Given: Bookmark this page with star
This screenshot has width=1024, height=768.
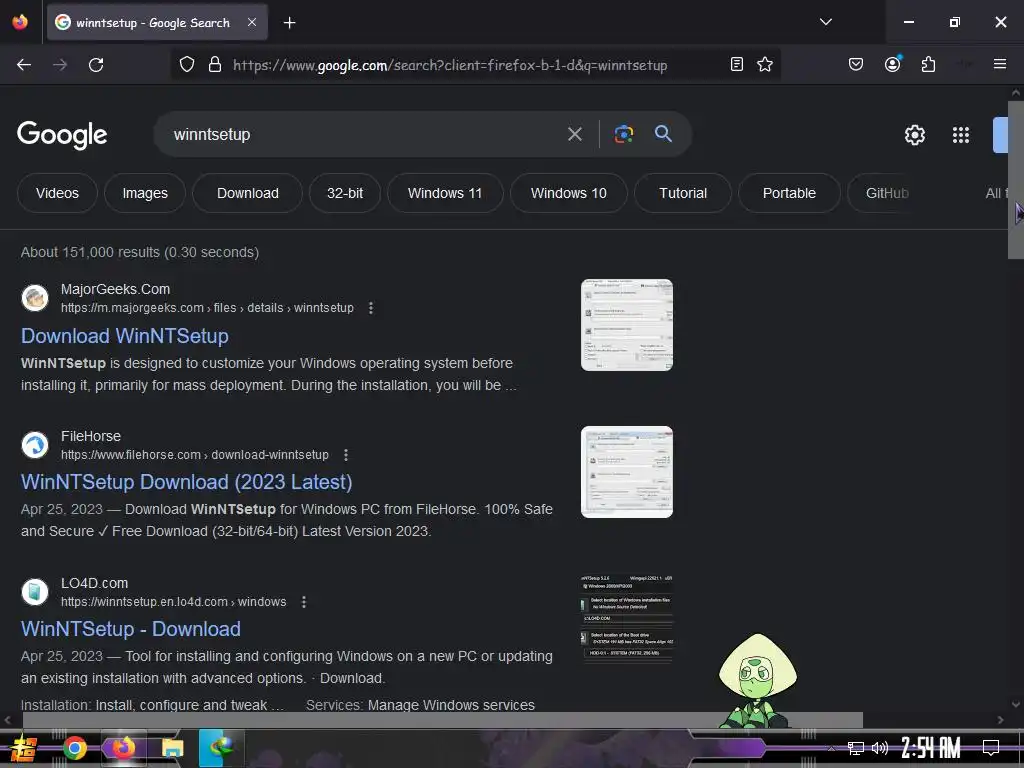Looking at the screenshot, I should (x=765, y=64).
